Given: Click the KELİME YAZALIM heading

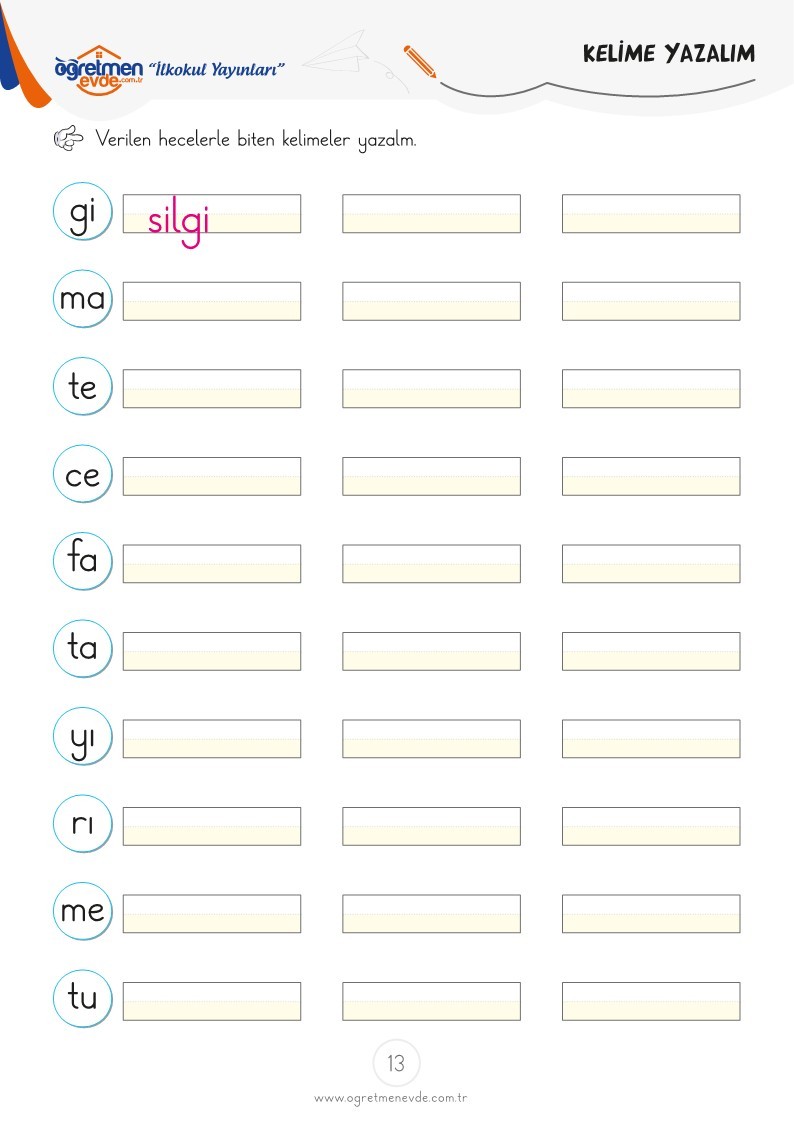Looking at the screenshot, I should click(x=669, y=54).
